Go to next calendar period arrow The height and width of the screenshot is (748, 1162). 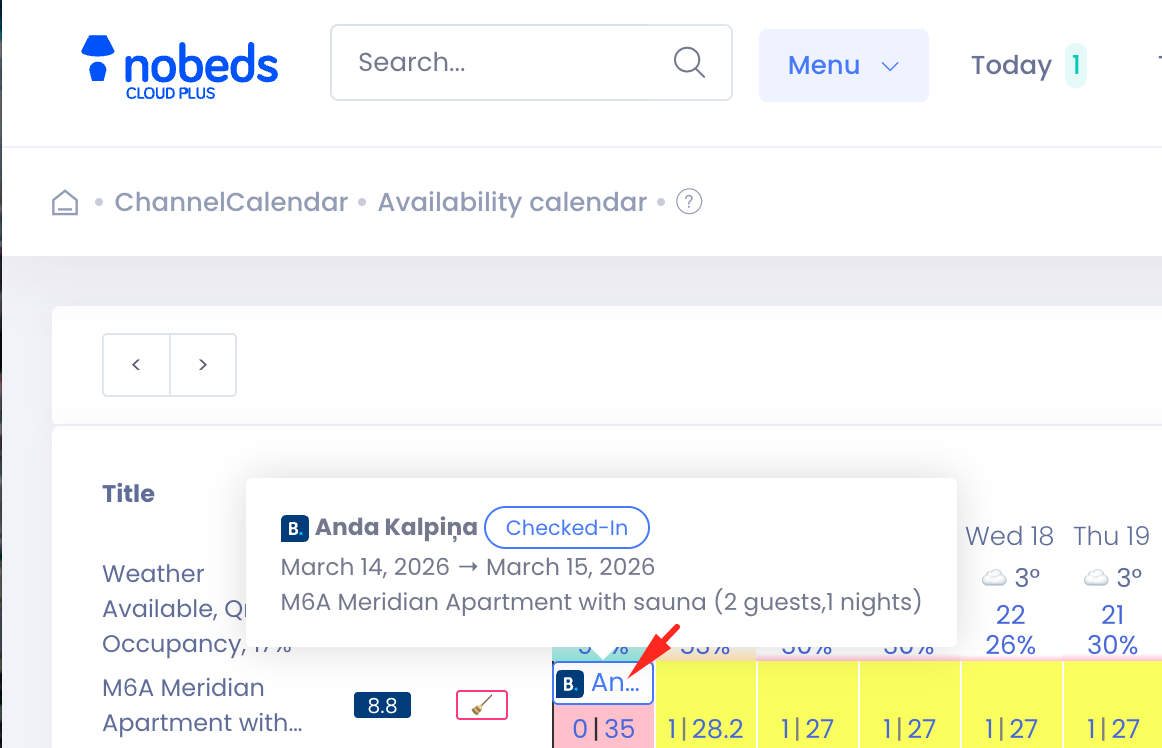(203, 365)
